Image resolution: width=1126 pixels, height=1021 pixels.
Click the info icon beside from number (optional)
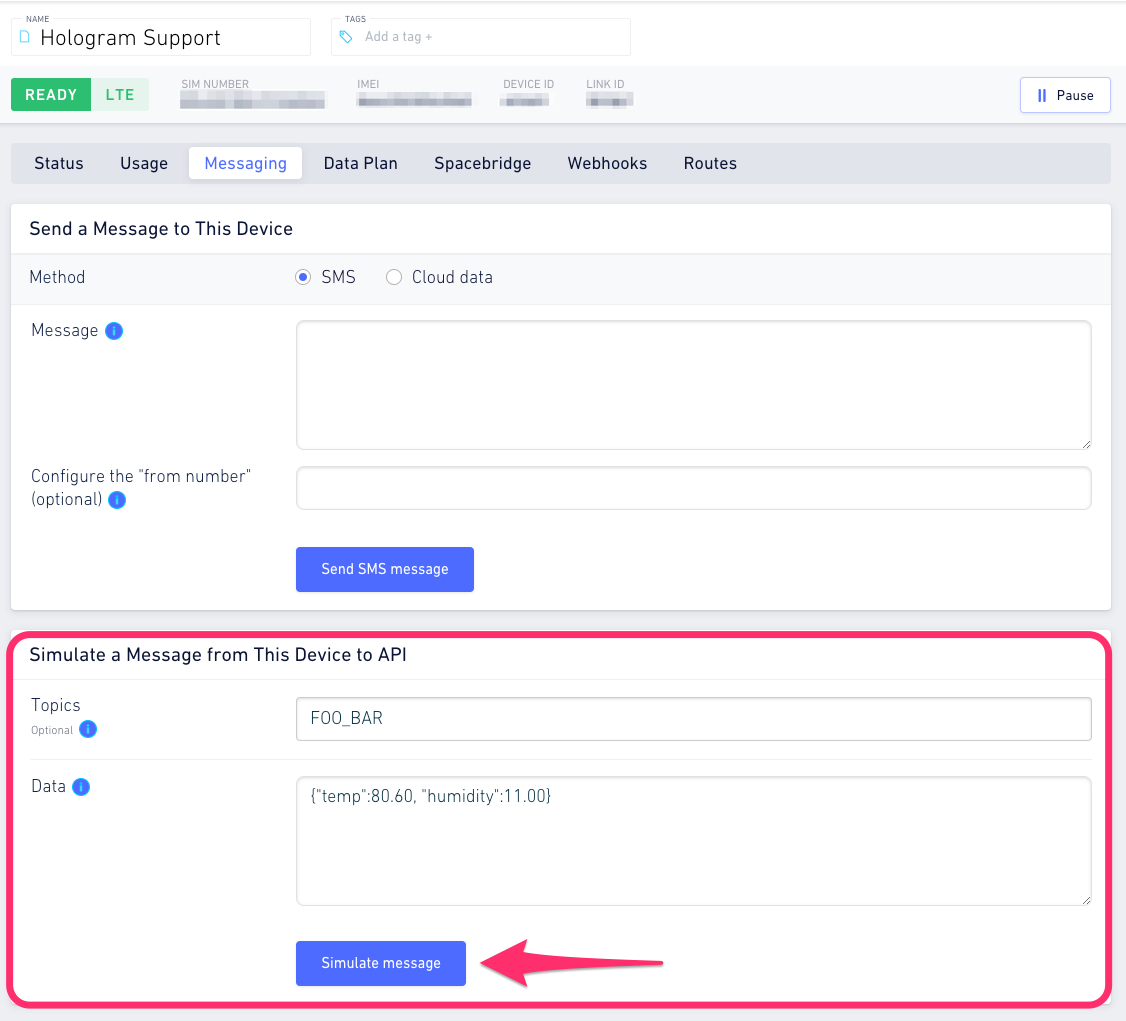117,500
